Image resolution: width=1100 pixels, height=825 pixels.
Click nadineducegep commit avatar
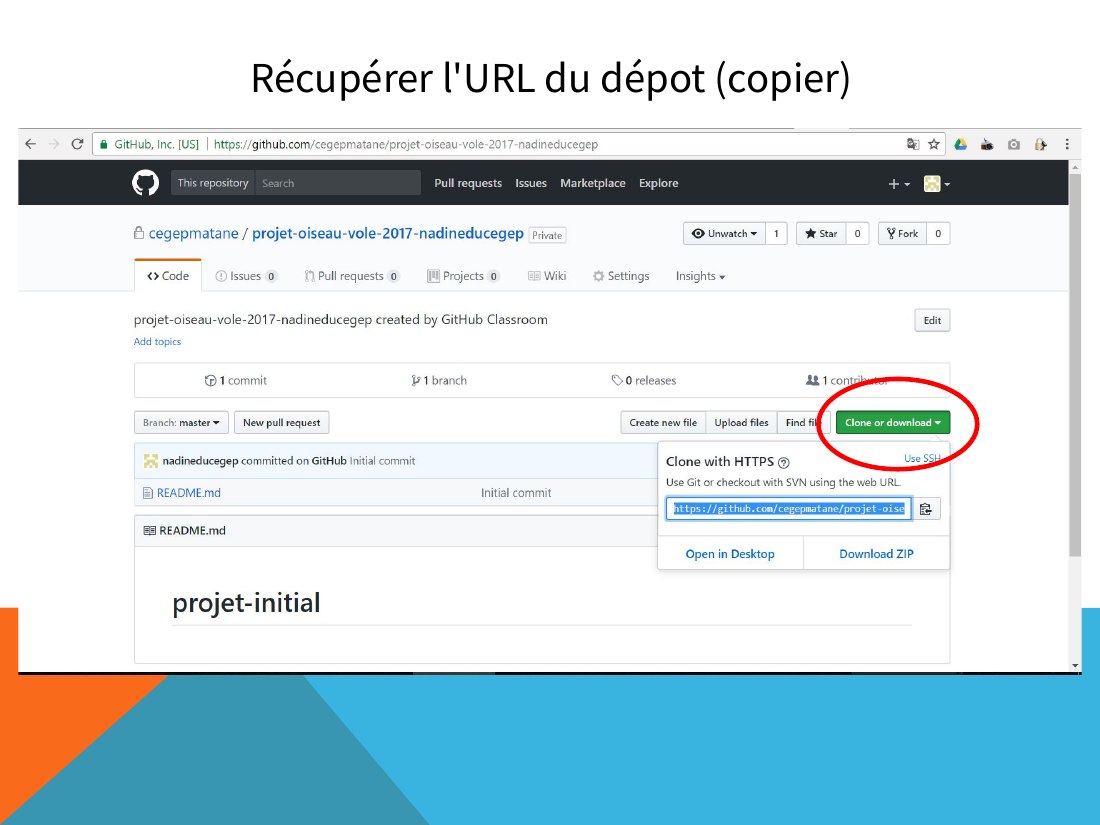(x=151, y=461)
